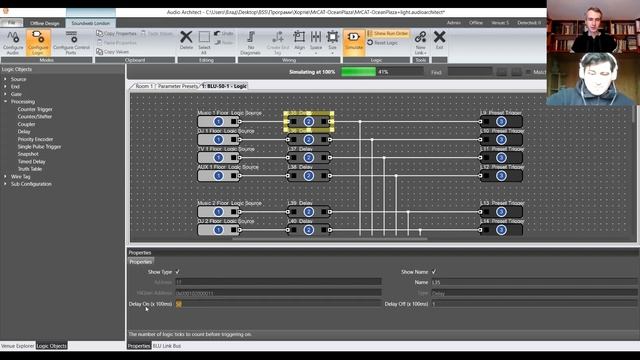
Task: Expand the Sub Configuration tree node
Action: click(x=5, y=184)
